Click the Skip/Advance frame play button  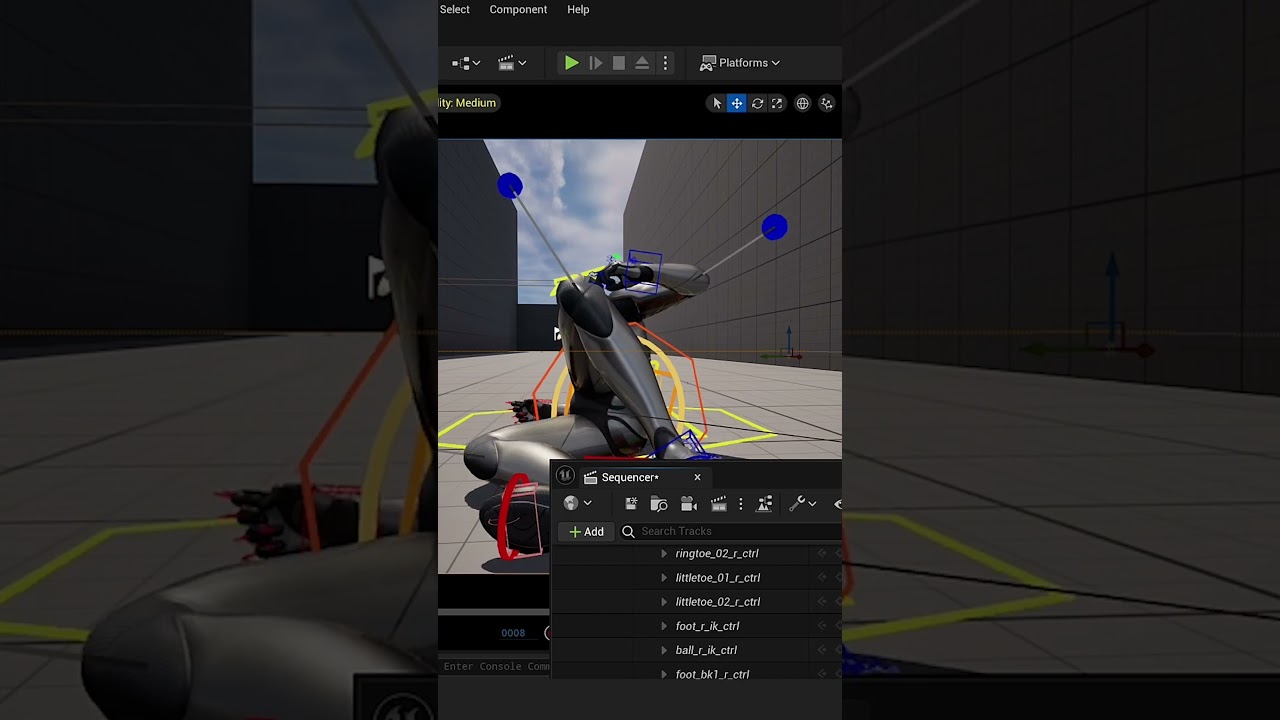click(x=595, y=63)
